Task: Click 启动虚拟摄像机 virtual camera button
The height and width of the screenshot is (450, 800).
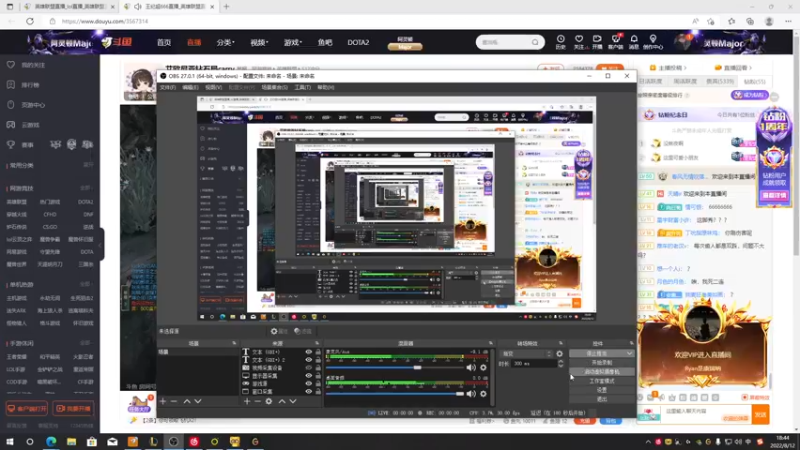Action: 602,372
